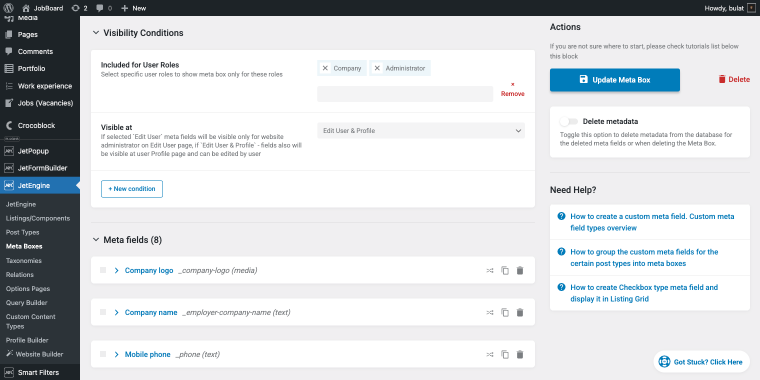This screenshot has height=380, width=760.
Task: Go to Taxonomies submenu
Action: pos(24,261)
